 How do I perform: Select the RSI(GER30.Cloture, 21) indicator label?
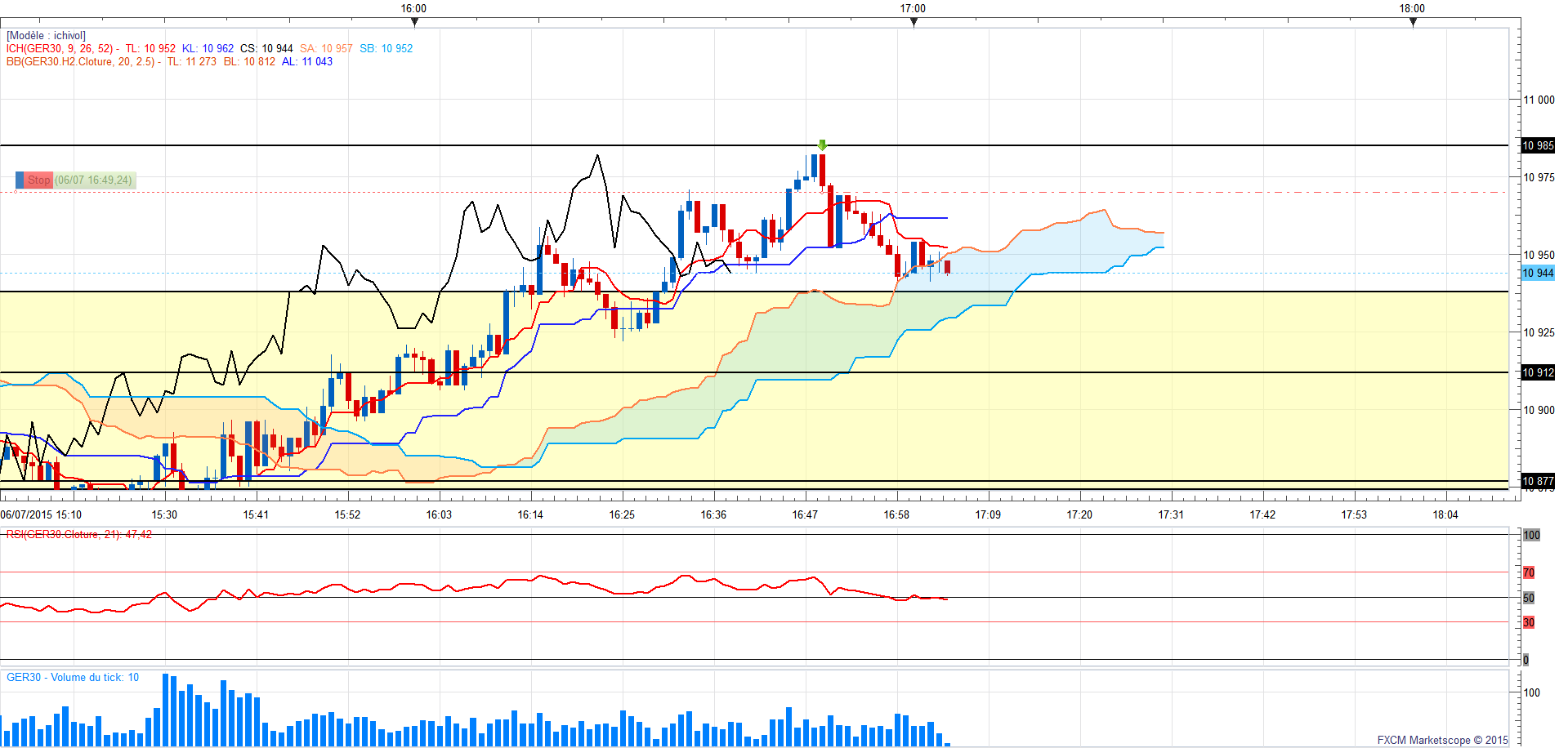pos(78,534)
